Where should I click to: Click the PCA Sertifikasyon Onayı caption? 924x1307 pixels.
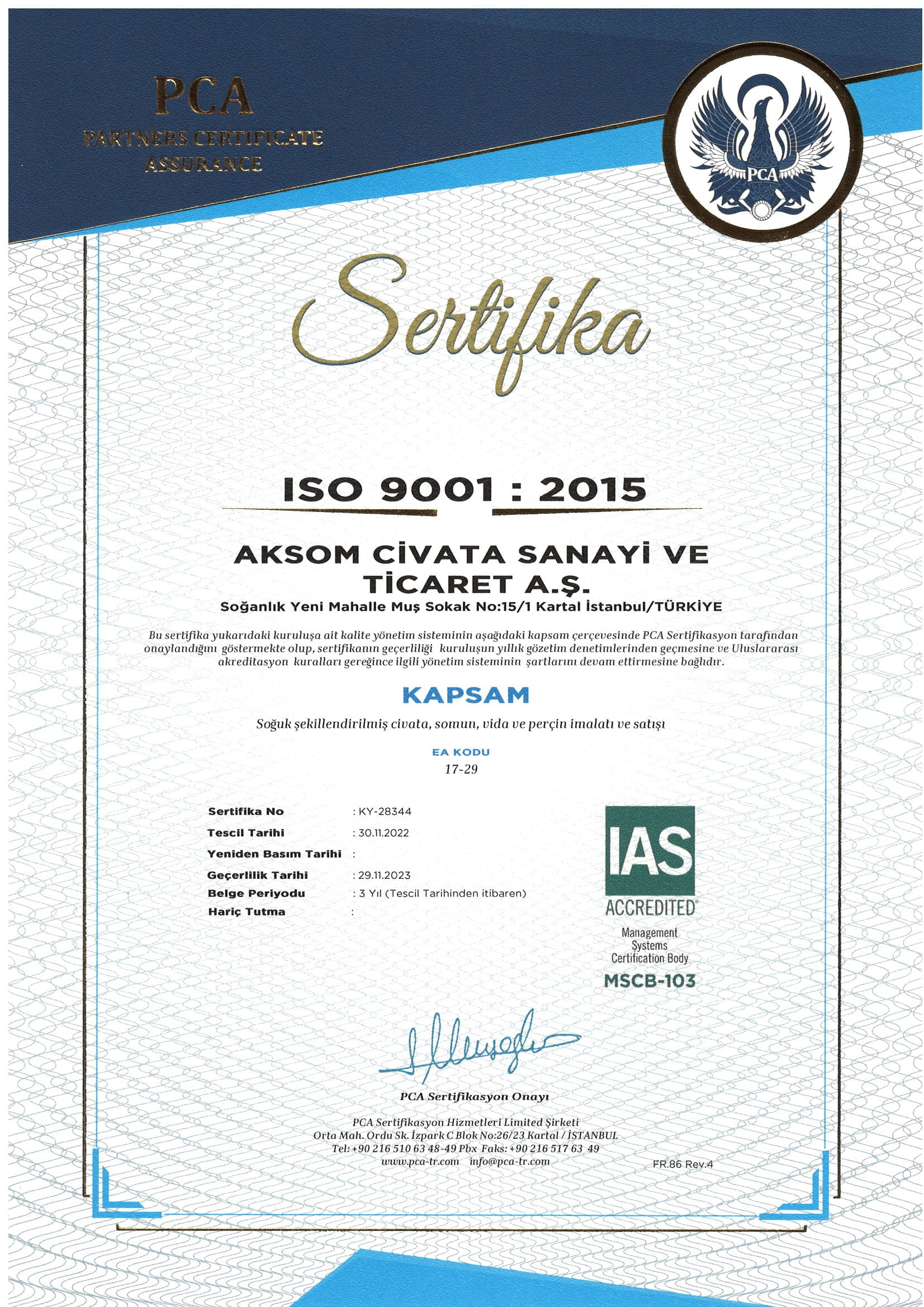(473, 1096)
